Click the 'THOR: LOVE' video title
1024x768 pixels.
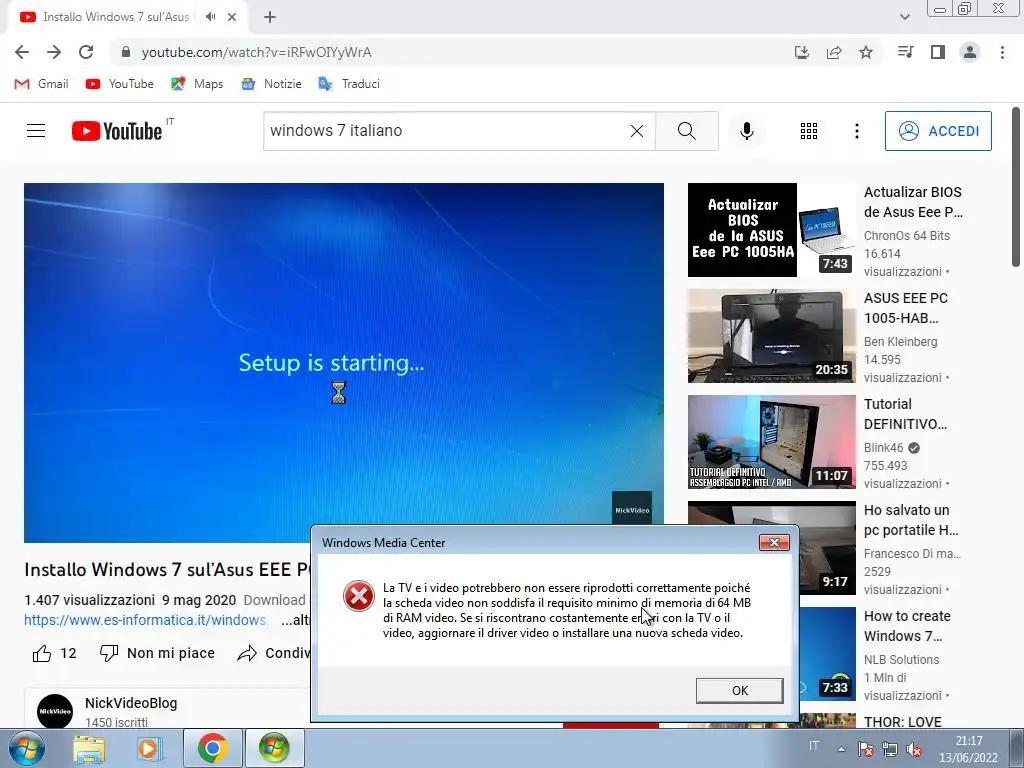click(903, 722)
